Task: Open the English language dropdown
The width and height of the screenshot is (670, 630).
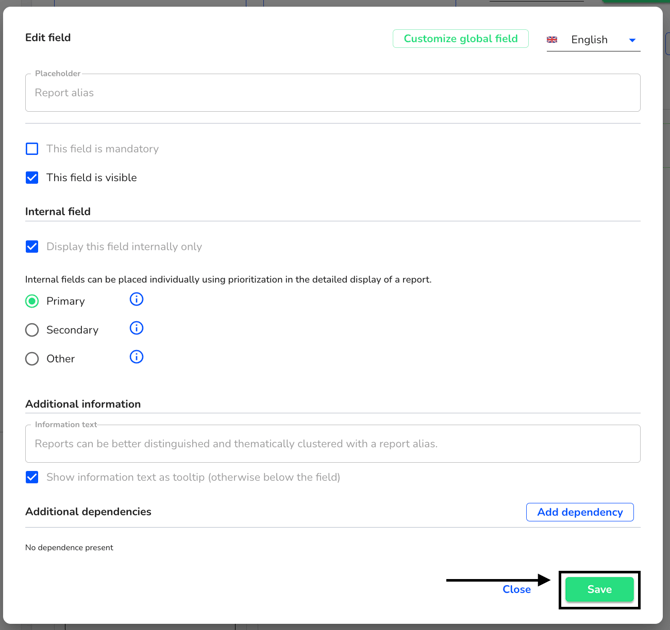Action: tap(590, 40)
